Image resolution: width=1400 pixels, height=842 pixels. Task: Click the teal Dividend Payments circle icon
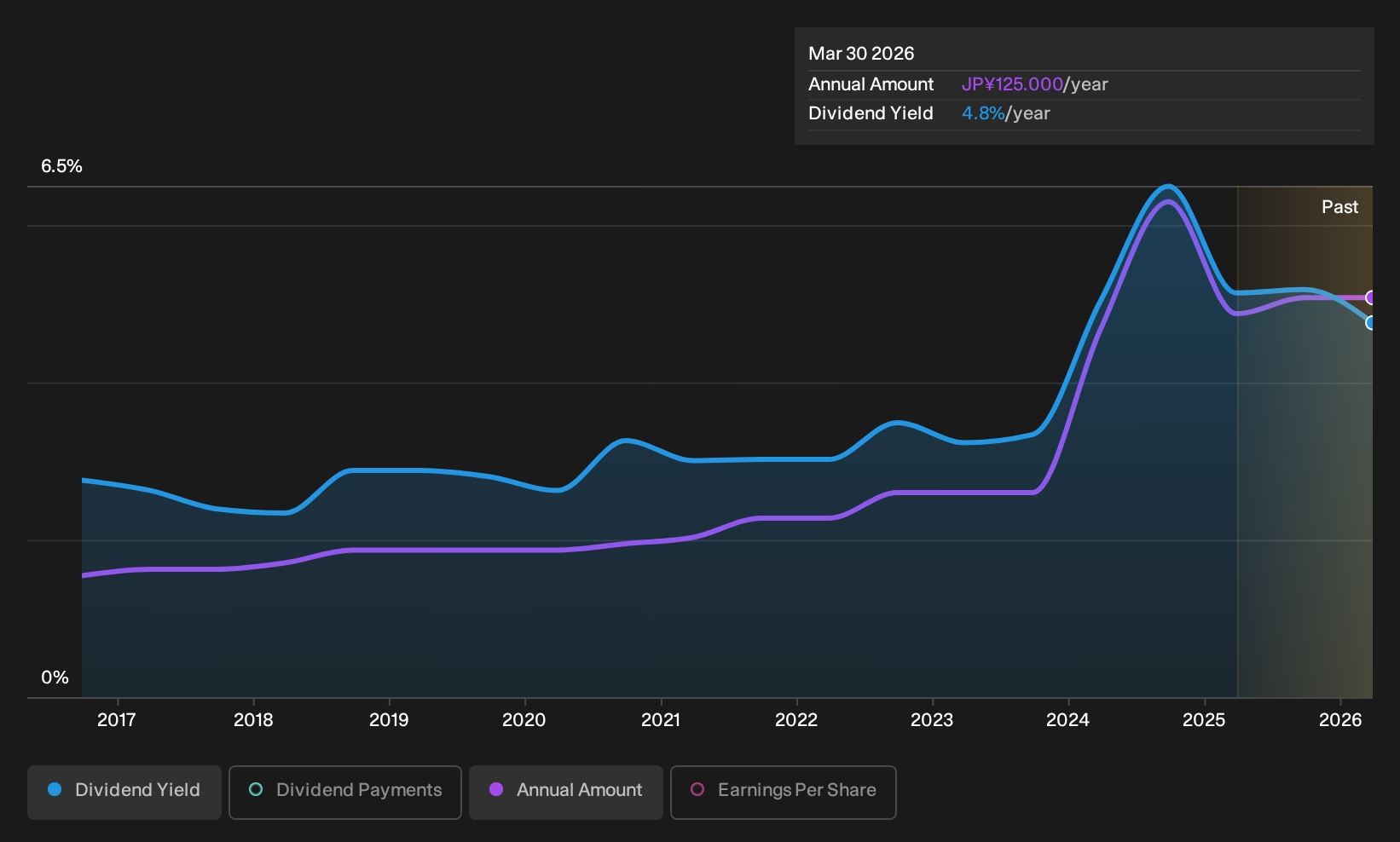[256, 789]
